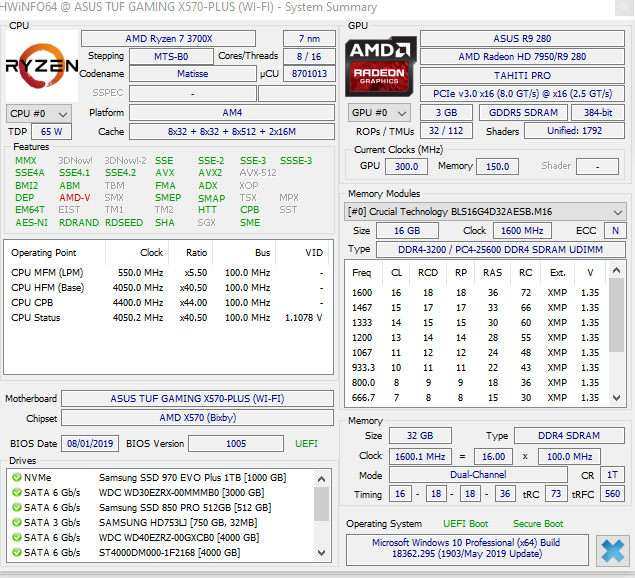The height and width of the screenshot is (578, 635).
Task: Click the BIOS date 08/01/2019 field
Action: tap(90, 444)
